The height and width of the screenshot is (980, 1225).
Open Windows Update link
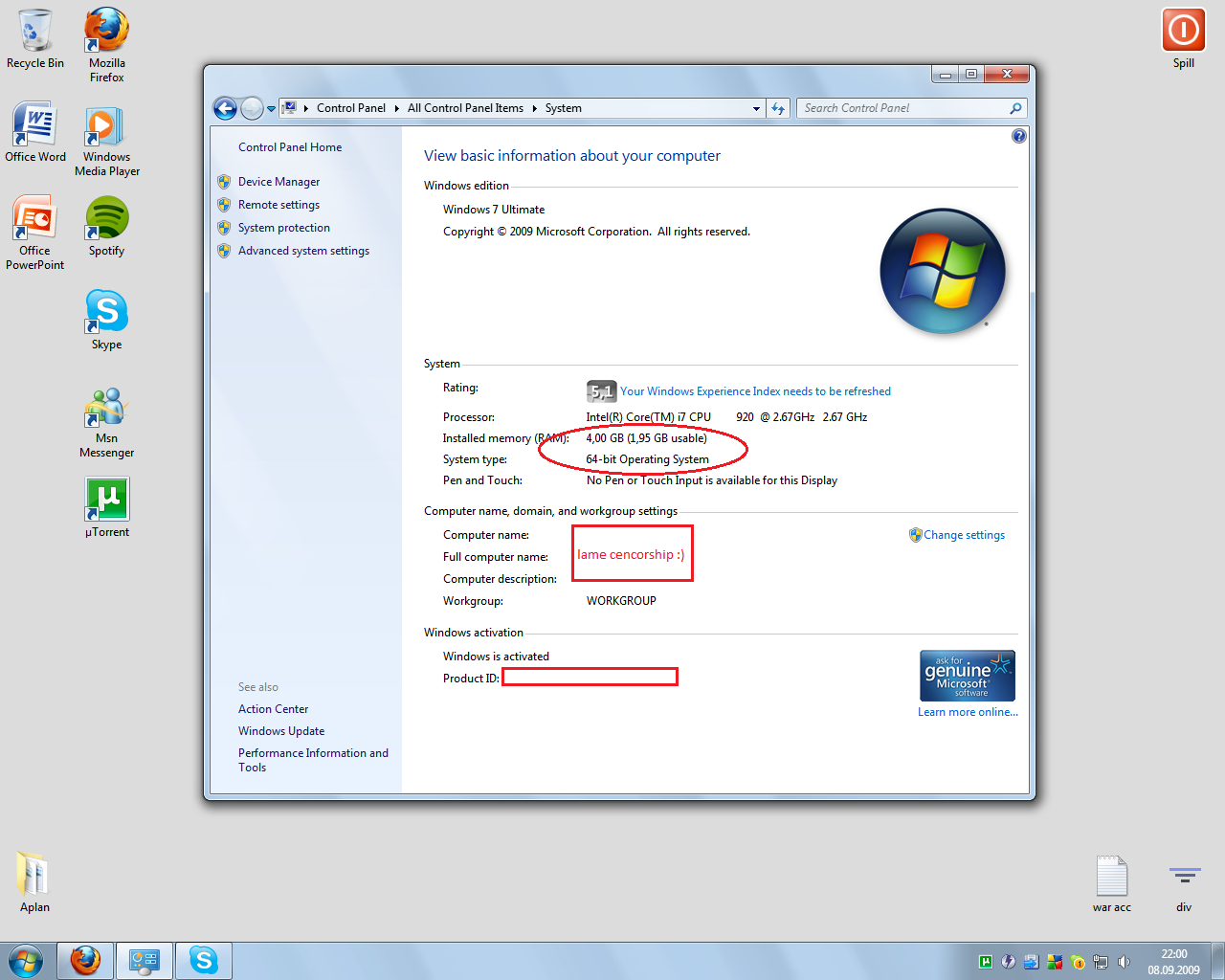point(281,731)
